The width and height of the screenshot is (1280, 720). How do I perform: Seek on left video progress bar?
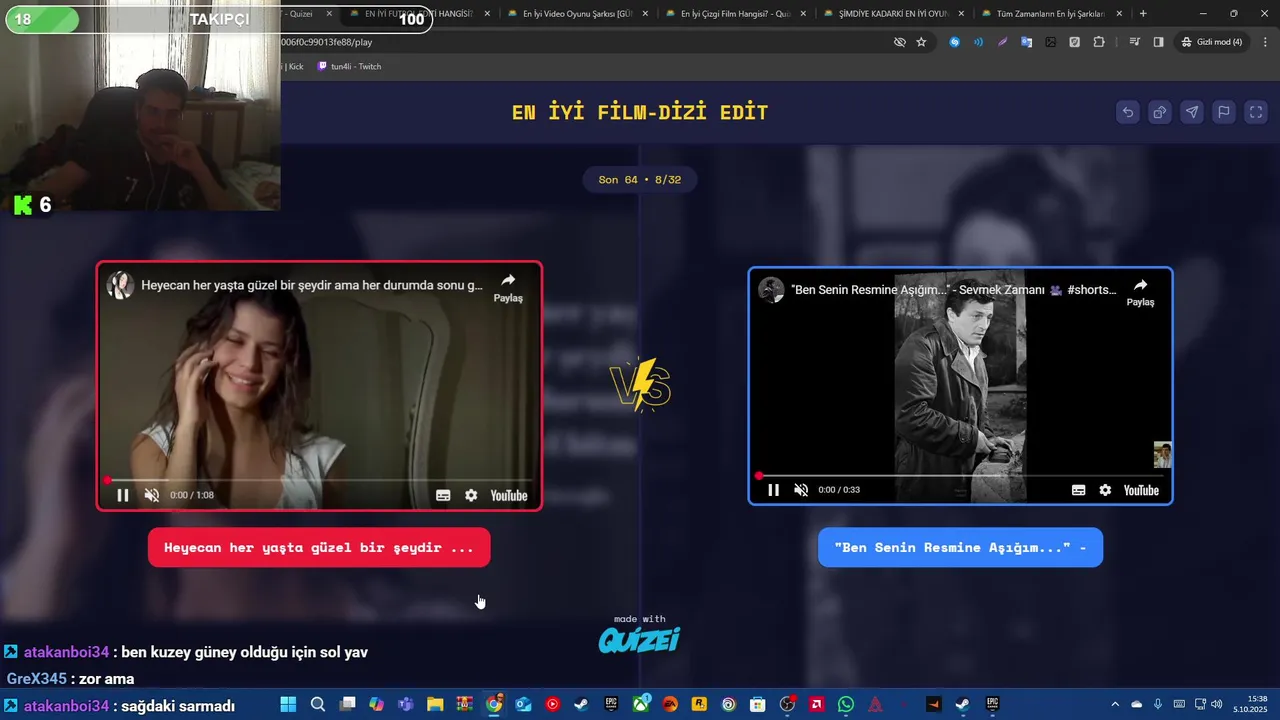319,480
